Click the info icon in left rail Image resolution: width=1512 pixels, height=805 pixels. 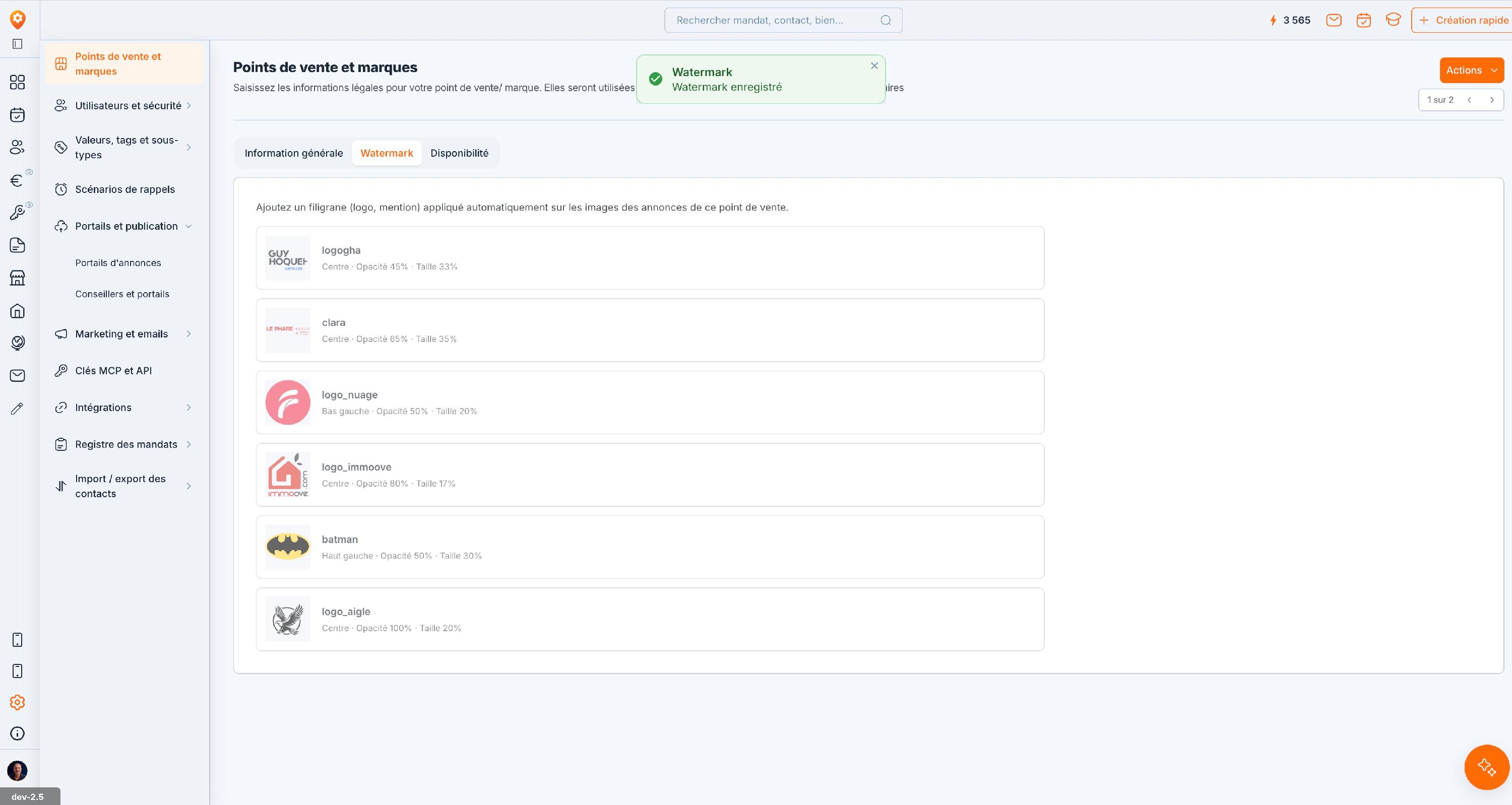18,733
